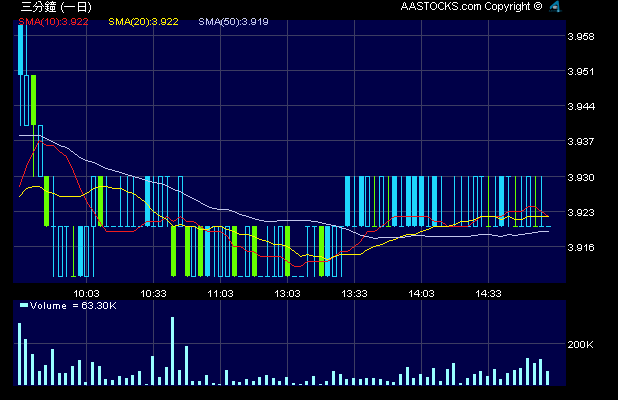Click the 200K volume axis label
Viewport: 618px width, 400px height.
[x=580, y=344]
